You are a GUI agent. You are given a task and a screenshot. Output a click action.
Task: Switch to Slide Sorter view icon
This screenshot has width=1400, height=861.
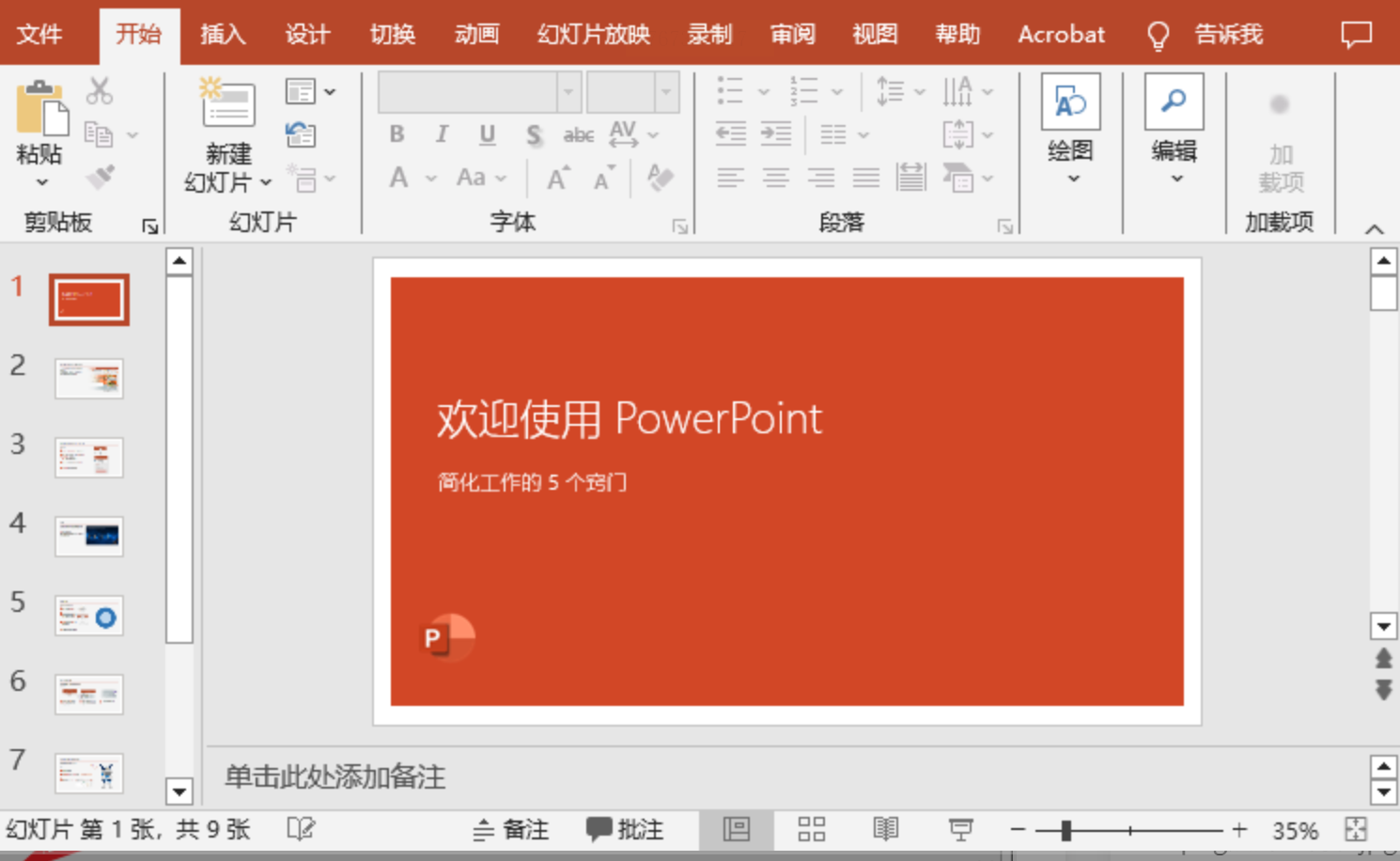click(x=811, y=829)
